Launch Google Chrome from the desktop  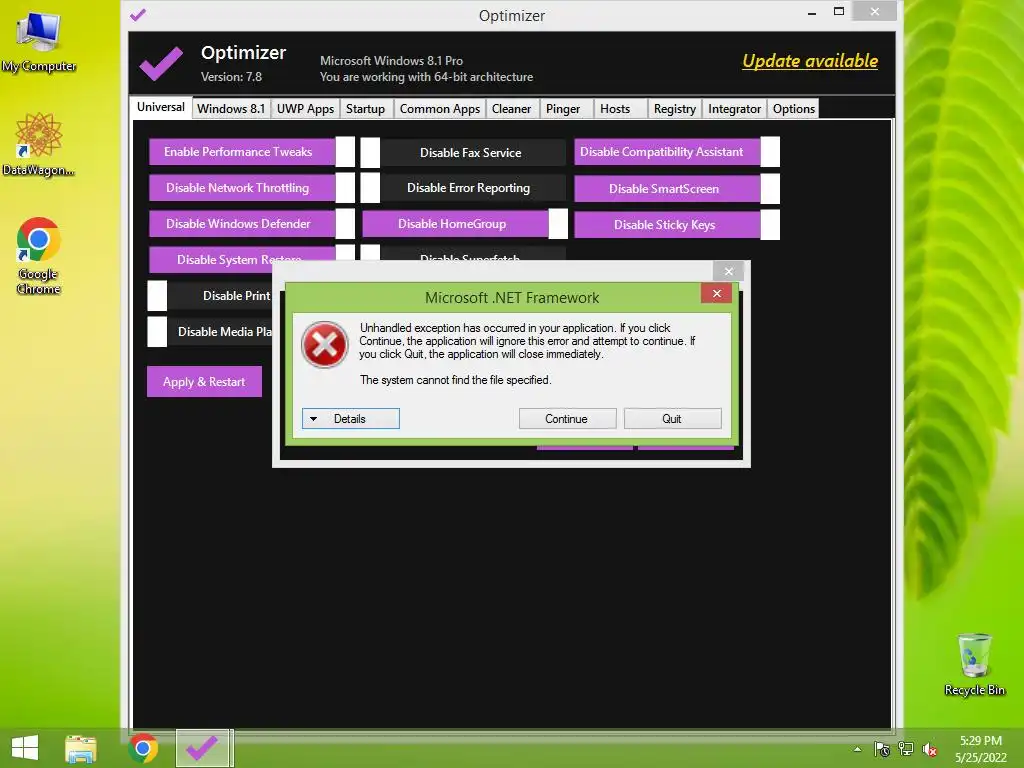point(39,255)
